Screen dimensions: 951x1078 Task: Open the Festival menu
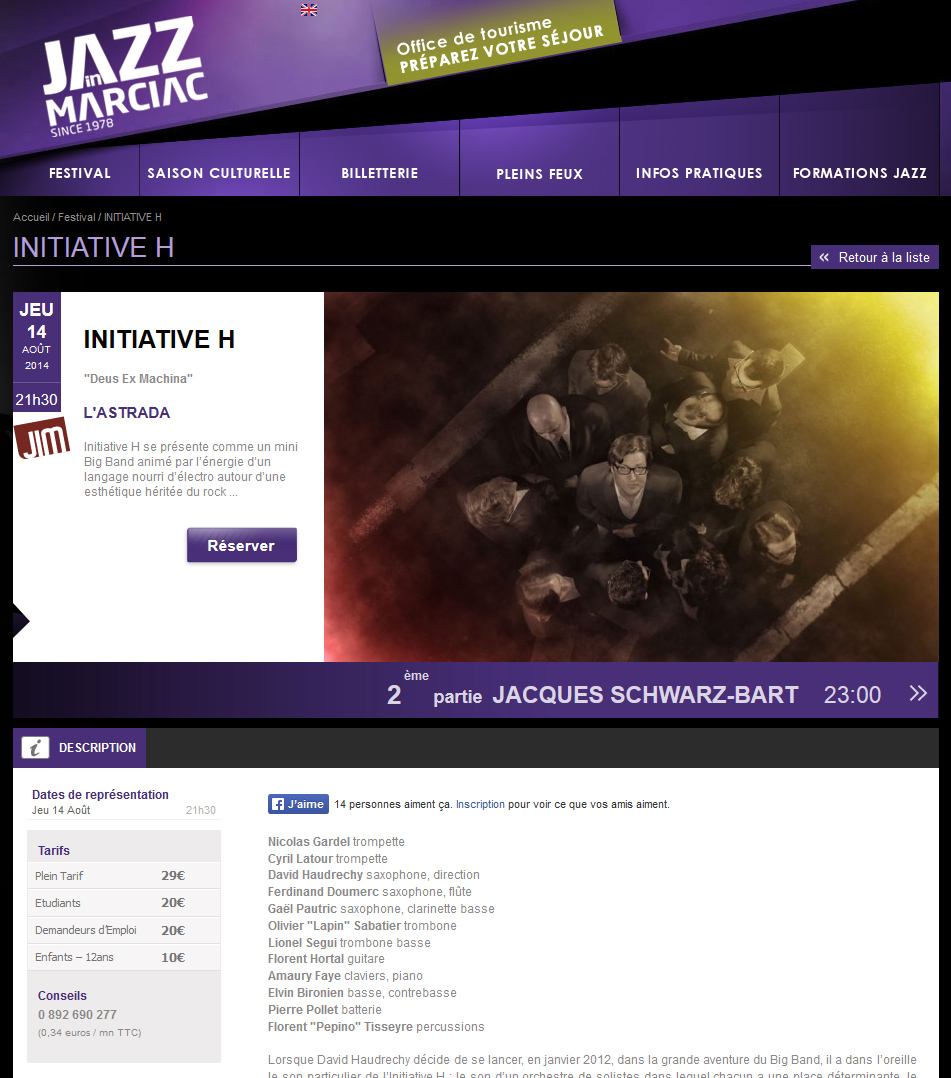[80, 173]
